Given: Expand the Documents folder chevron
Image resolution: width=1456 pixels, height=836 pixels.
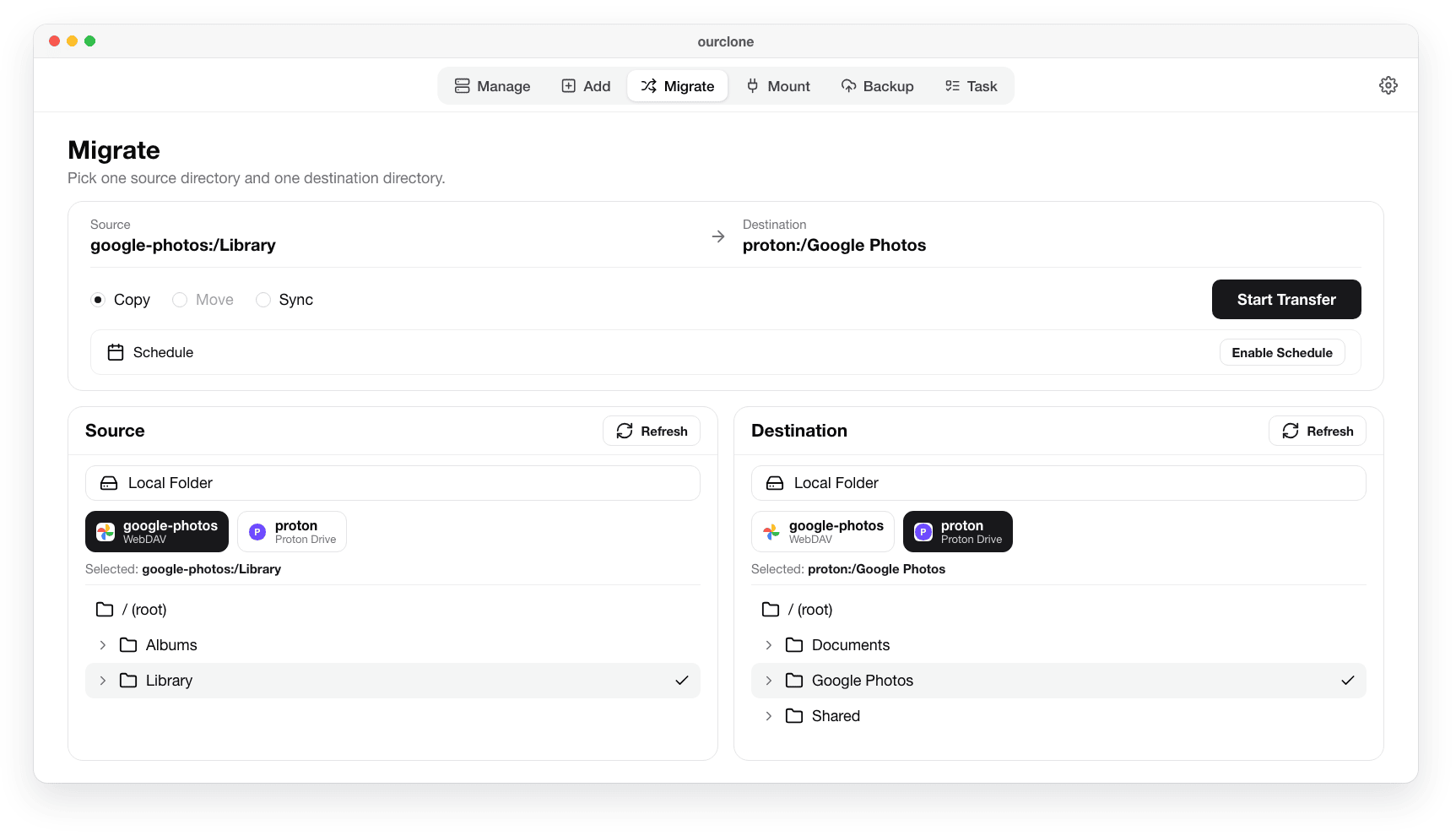Looking at the screenshot, I should pos(769,645).
